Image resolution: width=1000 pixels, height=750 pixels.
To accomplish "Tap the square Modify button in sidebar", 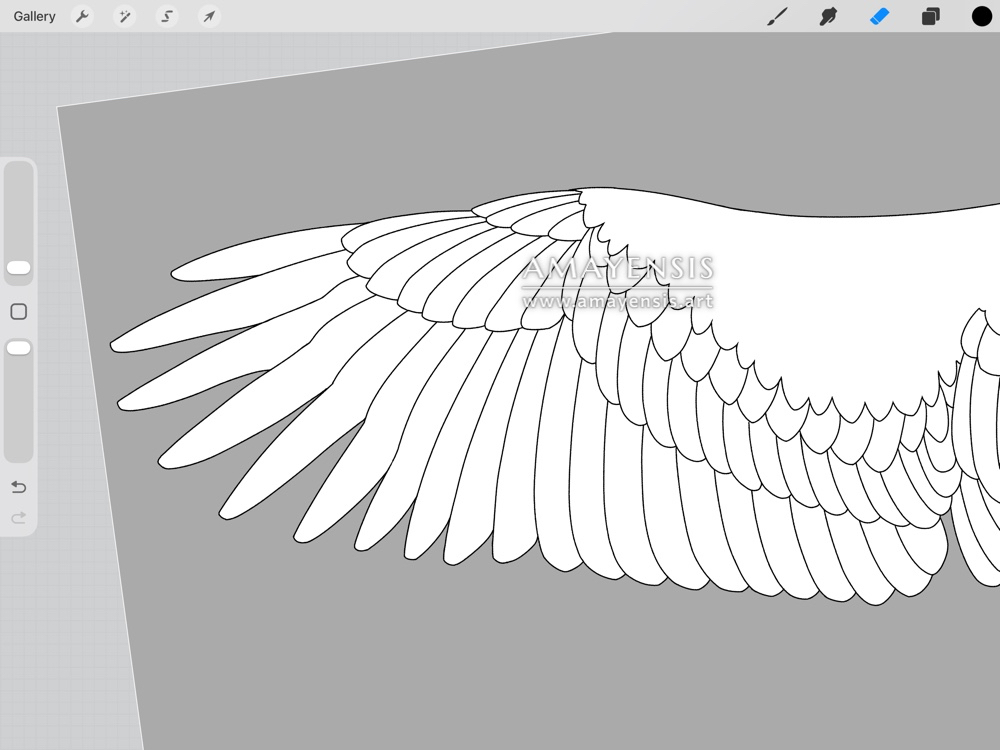I will (x=18, y=312).
